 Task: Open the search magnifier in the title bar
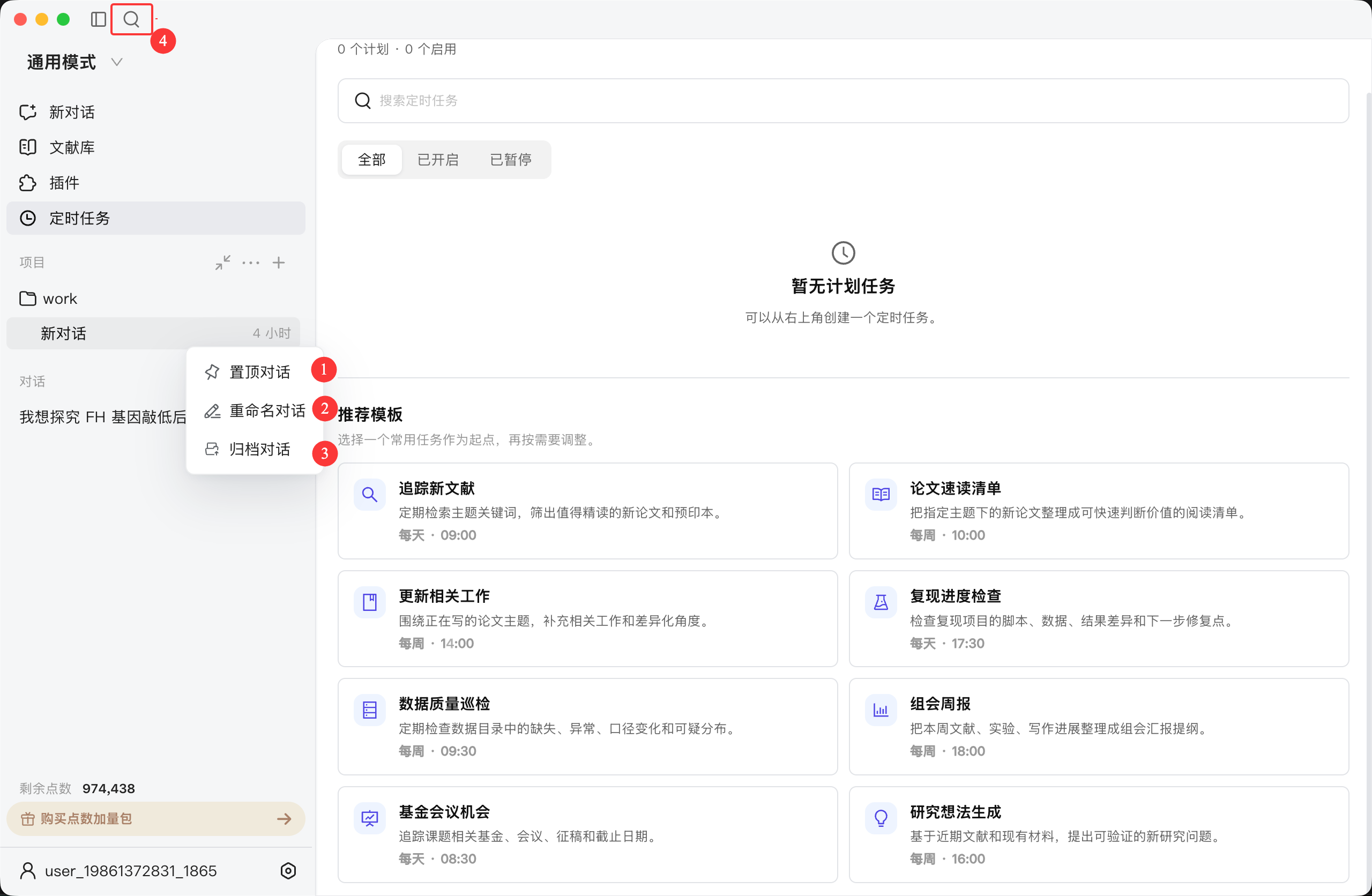(131, 20)
